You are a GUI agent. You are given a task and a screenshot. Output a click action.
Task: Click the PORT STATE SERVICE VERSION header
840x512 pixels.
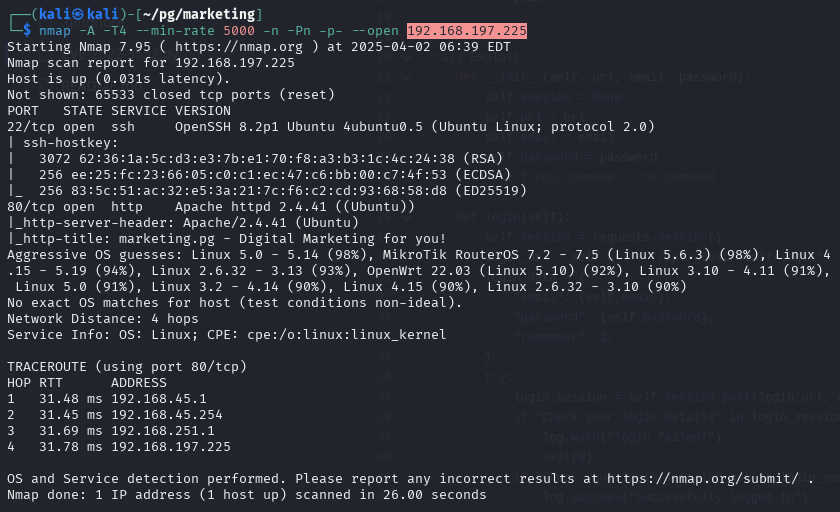pyautogui.click(x=119, y=111)
